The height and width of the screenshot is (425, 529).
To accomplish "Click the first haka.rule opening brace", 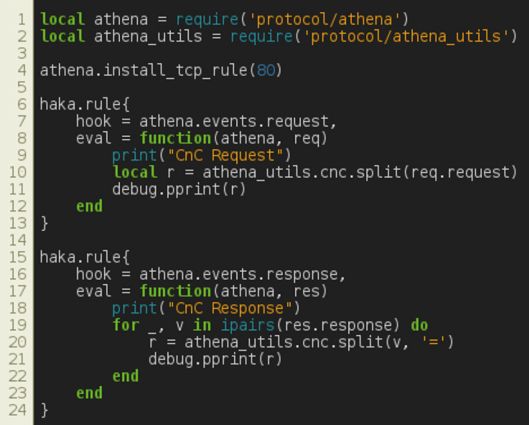I will click(126, 105).
